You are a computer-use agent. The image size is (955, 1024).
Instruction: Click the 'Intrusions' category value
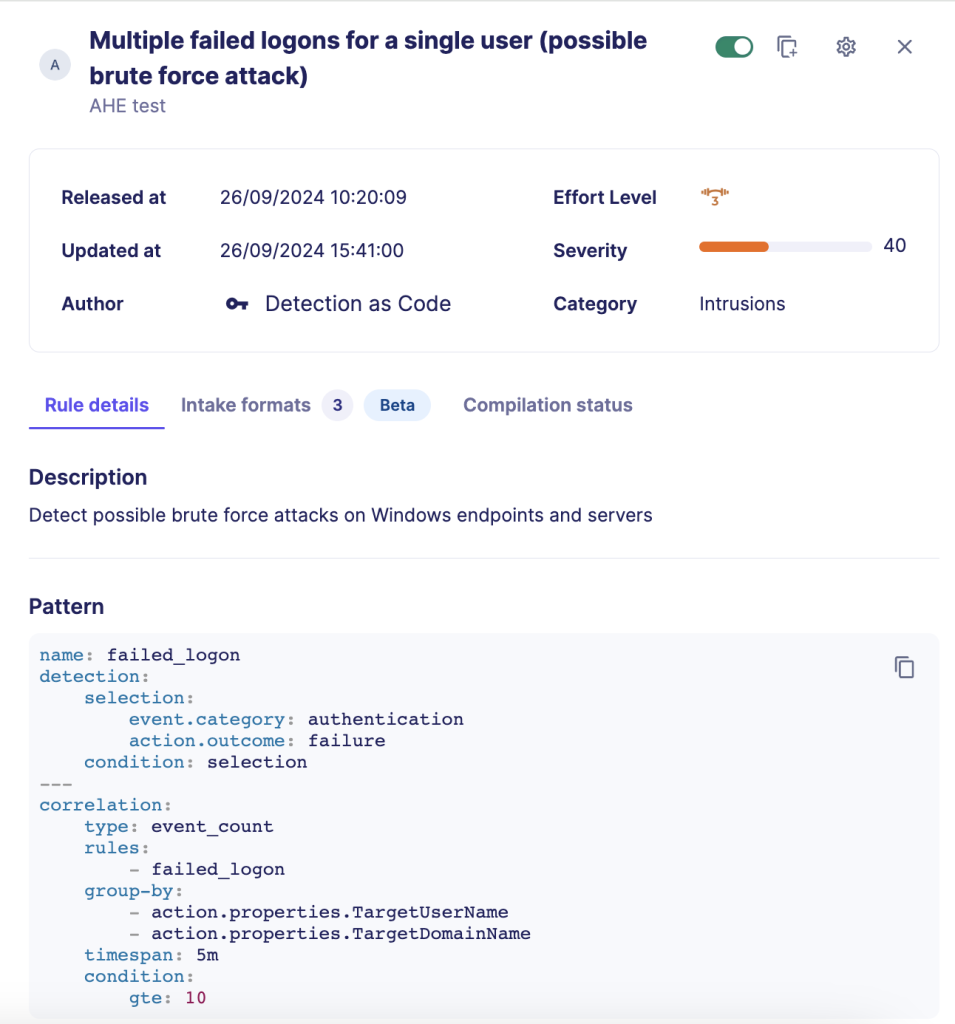click(742, 304)
